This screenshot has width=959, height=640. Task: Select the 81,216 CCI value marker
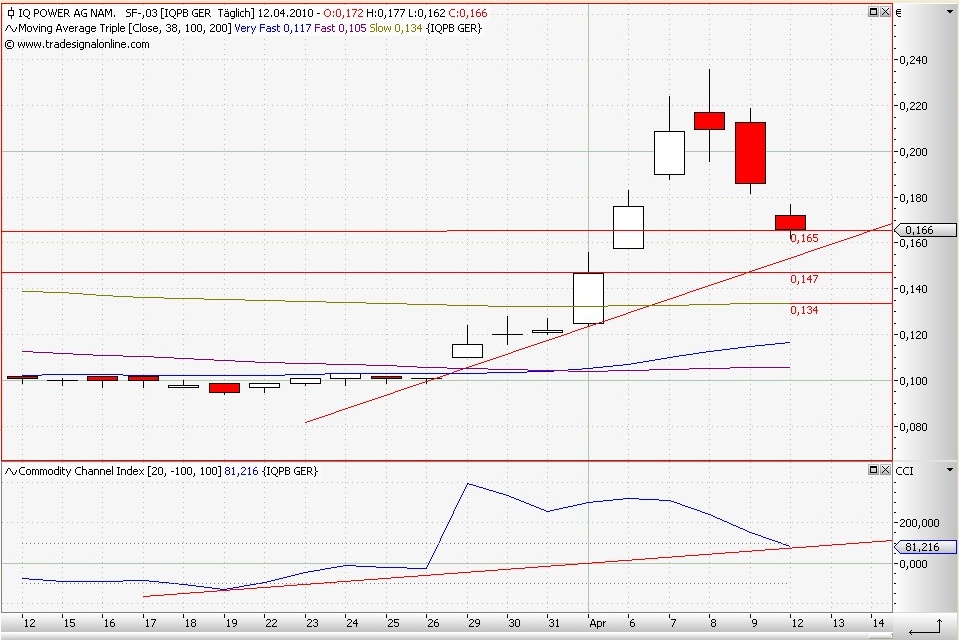pyautogui.click(x=925, y=547)
